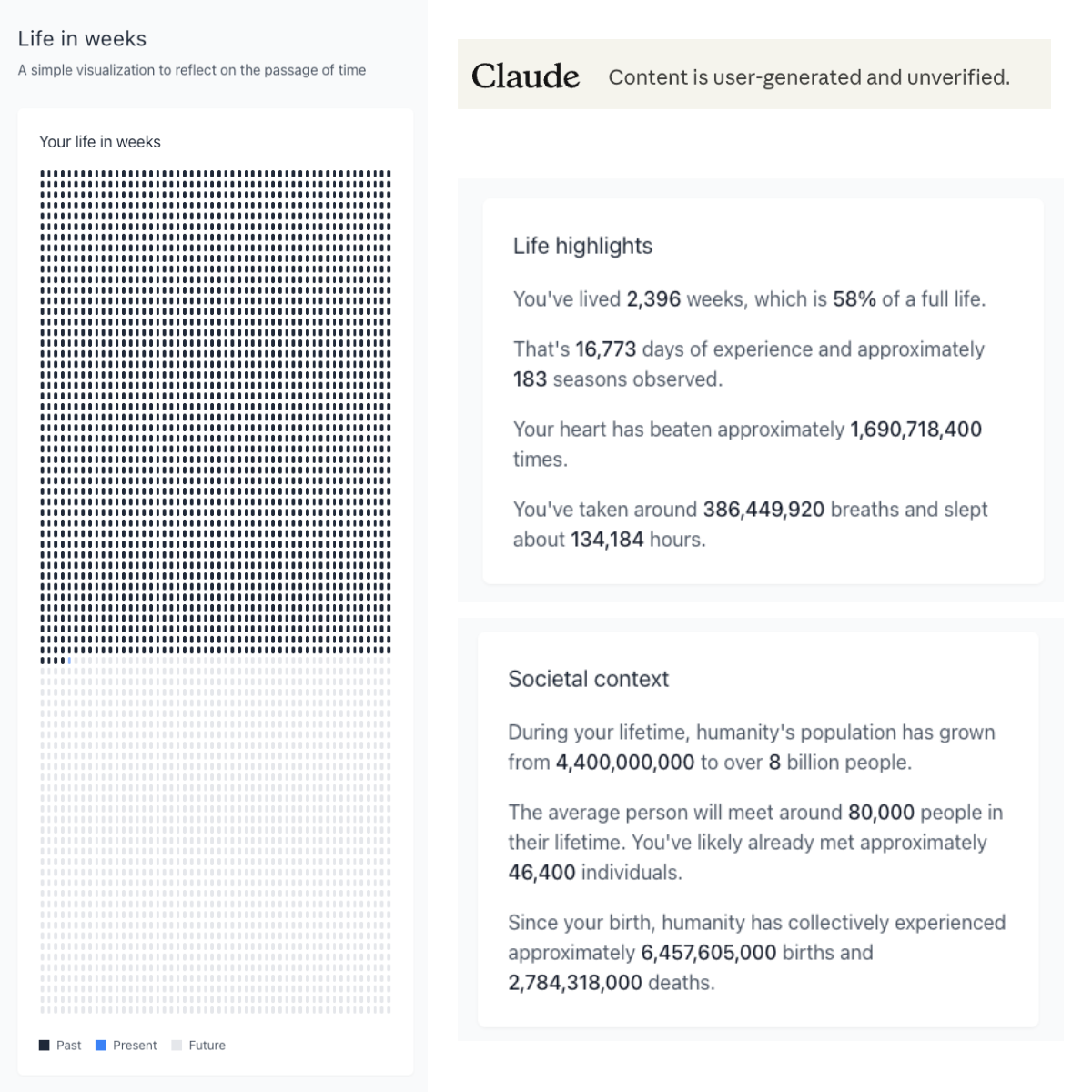The height and width of the screenshot is (1092, 1092).
Task: Select the "Present" legend label
Action: [135, 1046]
